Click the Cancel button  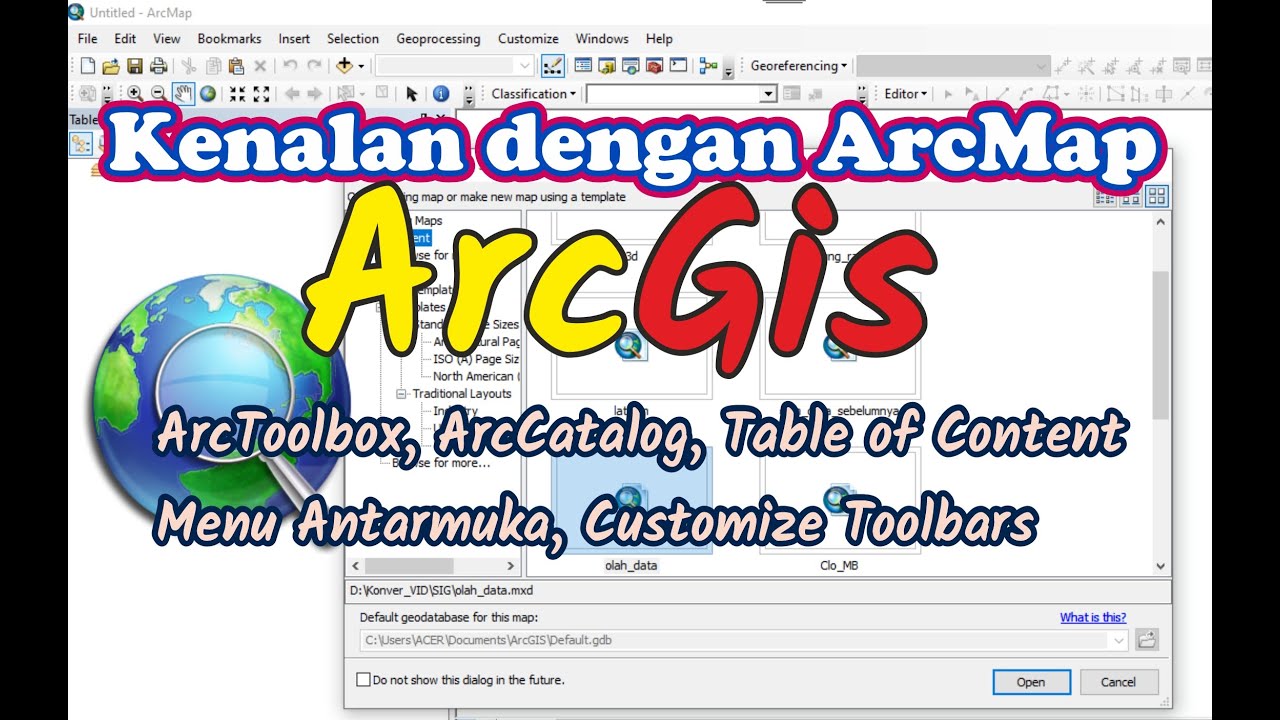coord(1118,682)
